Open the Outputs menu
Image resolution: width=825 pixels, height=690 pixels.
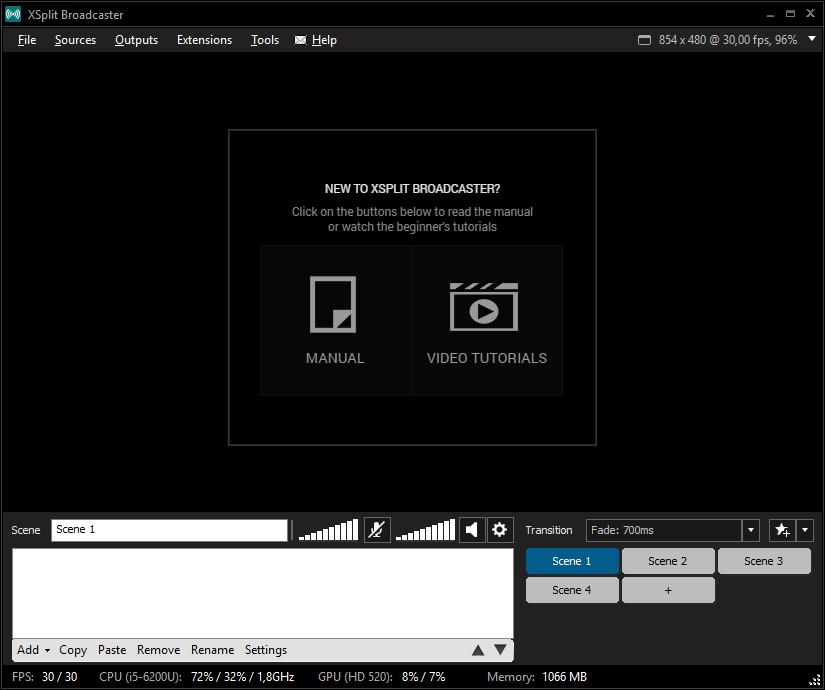pyautogui.click(x=136, y=40)
